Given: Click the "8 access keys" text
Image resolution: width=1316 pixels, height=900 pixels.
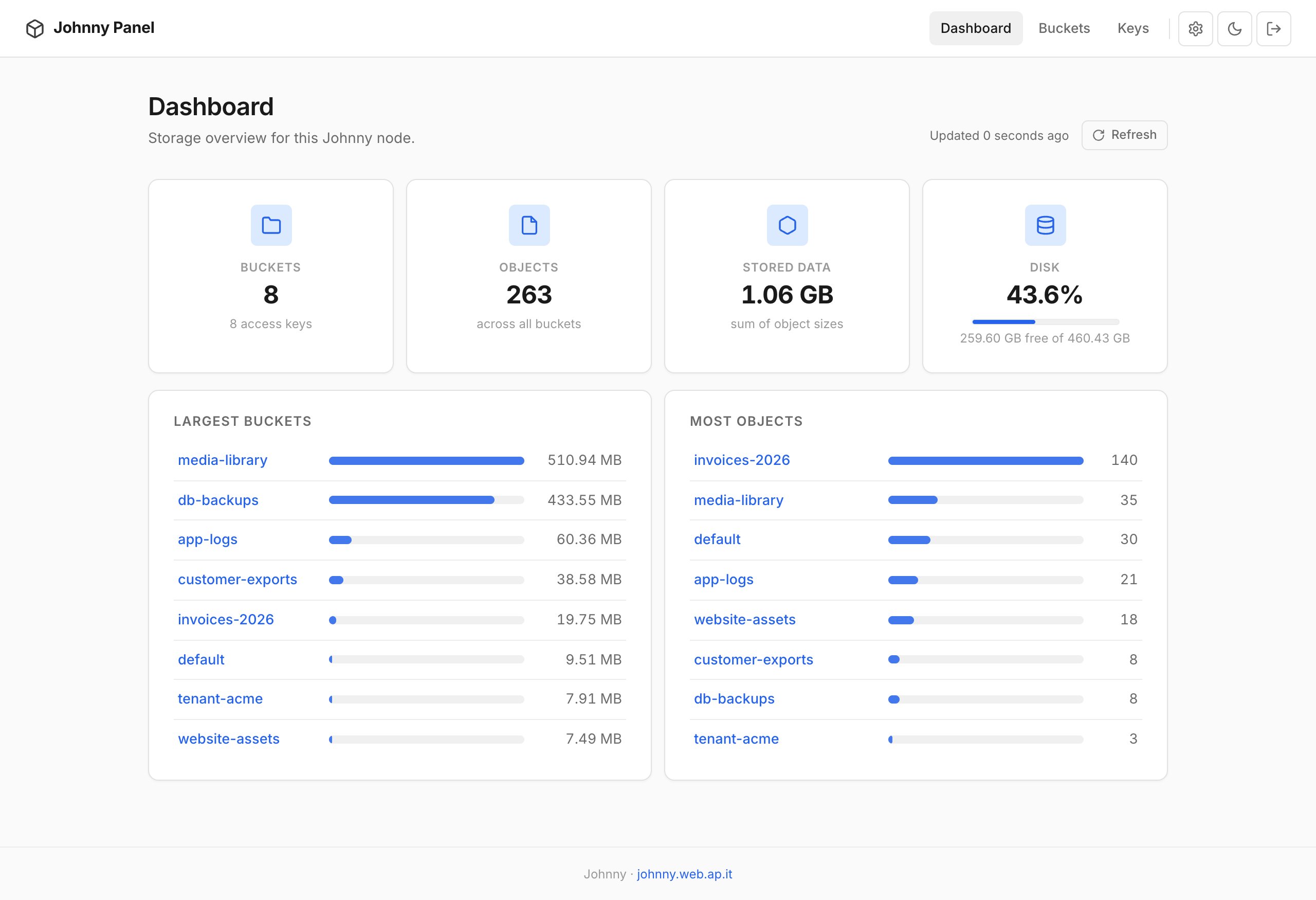Looking at the screenshot, I should click(x=271, y=324).
